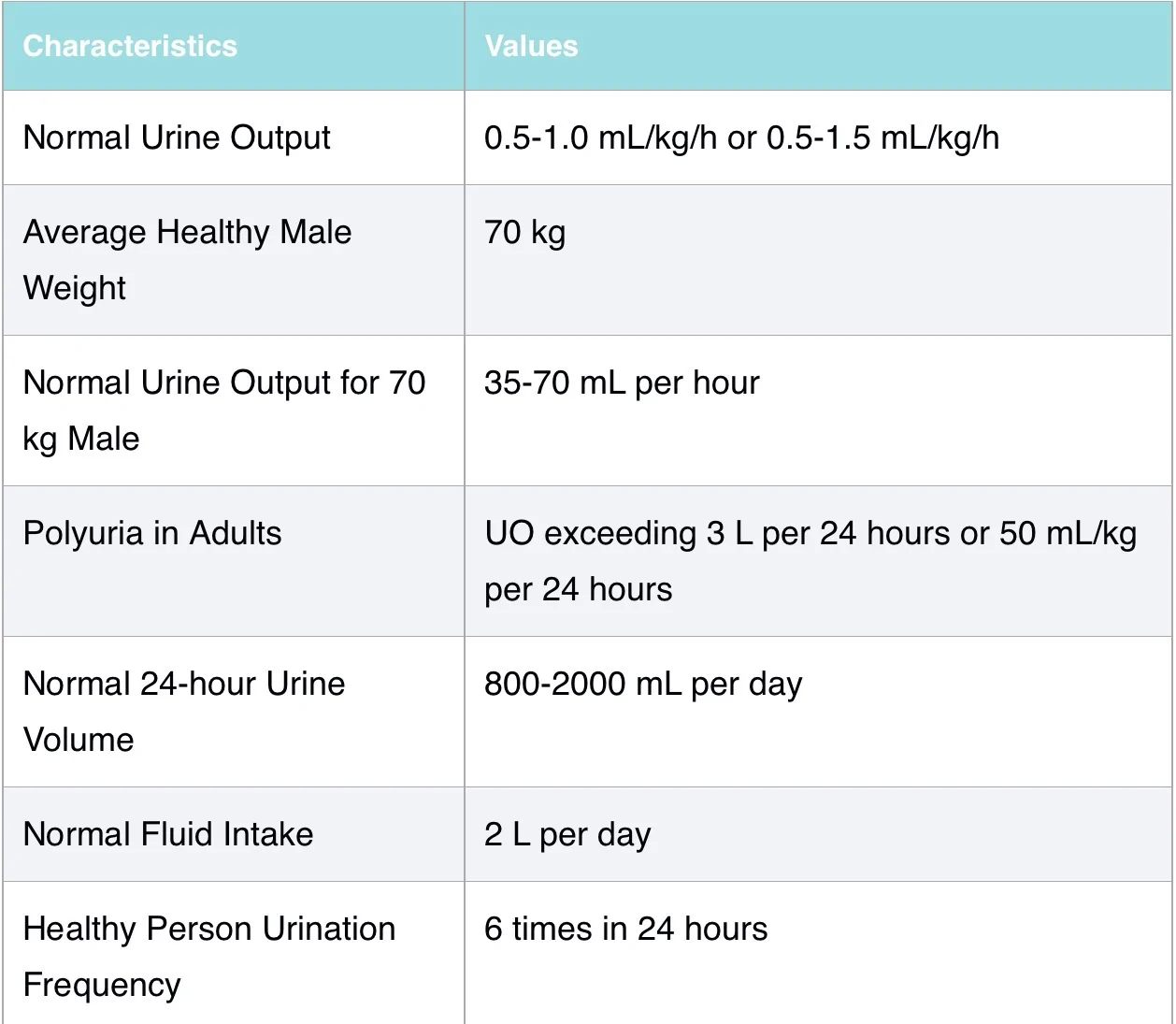This screenshot has width=1176, height=1024.
Task: Click Healthy Person Urination Frequency cell
Action: click(x=234, y=953)
